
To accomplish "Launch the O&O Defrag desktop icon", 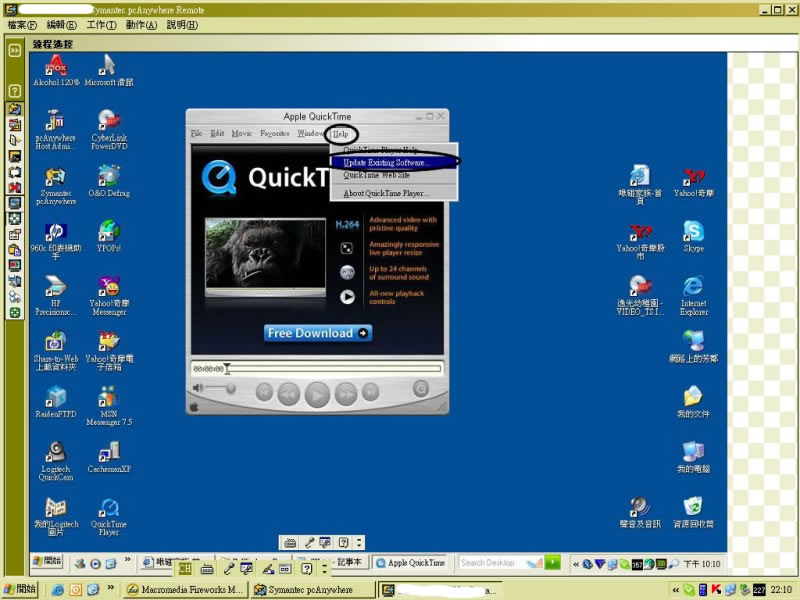I will (109, 181).
